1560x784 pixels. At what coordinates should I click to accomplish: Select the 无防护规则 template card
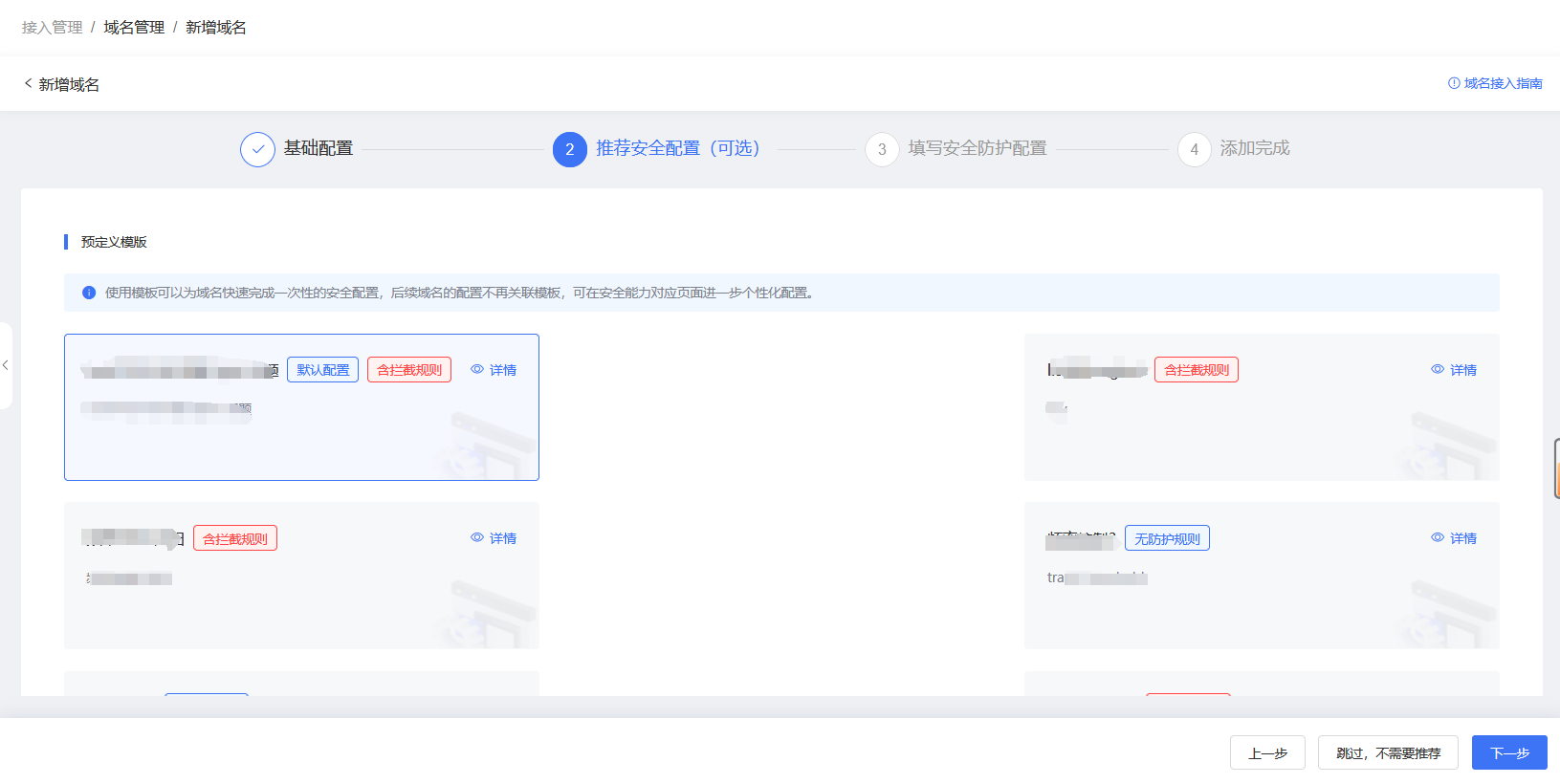coord(1262,576)
